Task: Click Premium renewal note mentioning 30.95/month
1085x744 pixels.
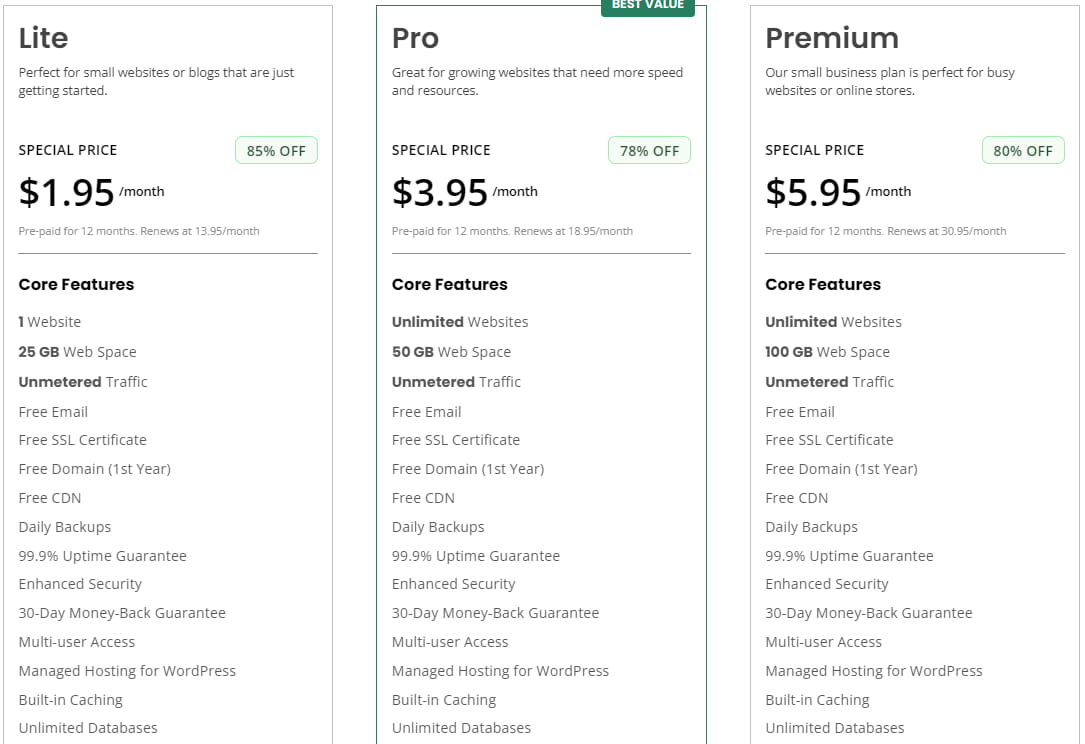Action: tap(886, 231)
